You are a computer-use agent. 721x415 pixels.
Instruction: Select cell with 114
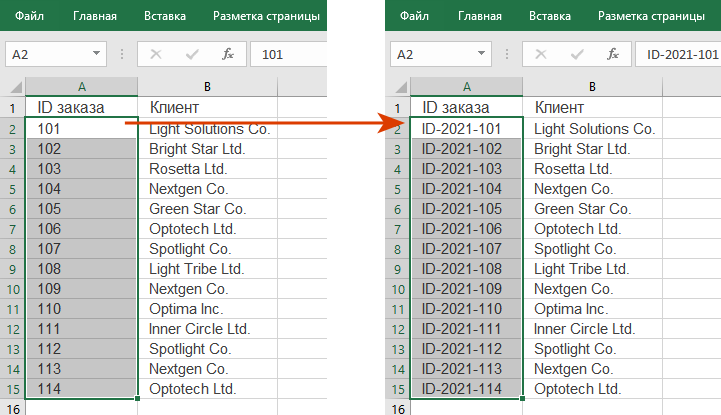(x=81, y=389)
